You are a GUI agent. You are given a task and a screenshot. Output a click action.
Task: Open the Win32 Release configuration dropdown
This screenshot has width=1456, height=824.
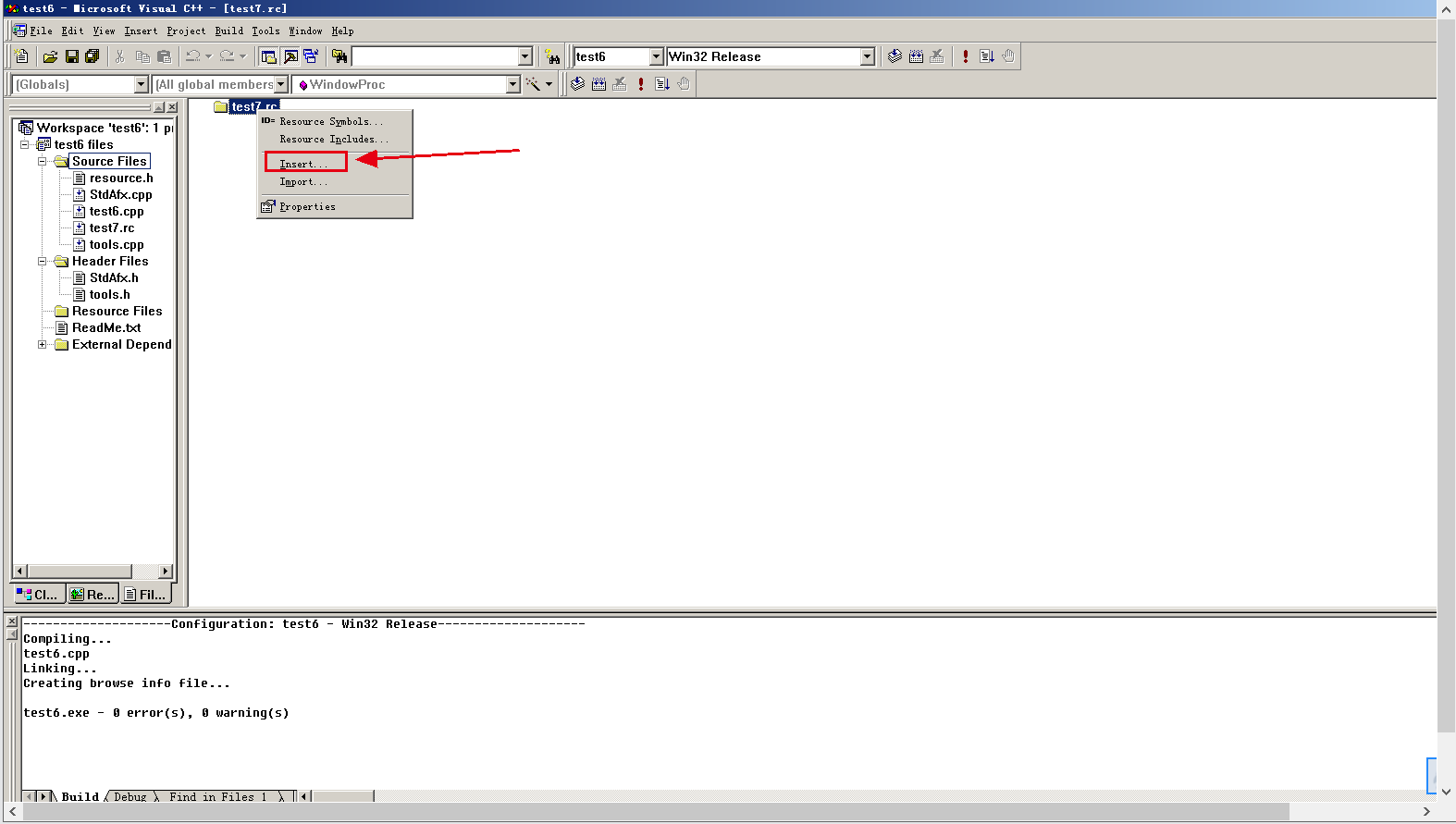[x=867, y=56]
